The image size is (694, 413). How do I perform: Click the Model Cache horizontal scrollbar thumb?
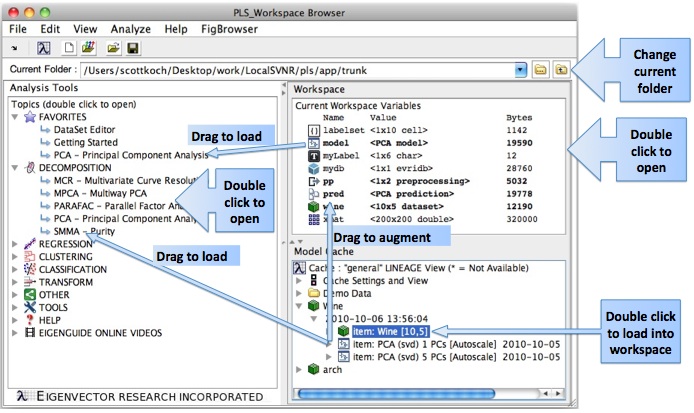coord(396,394)
